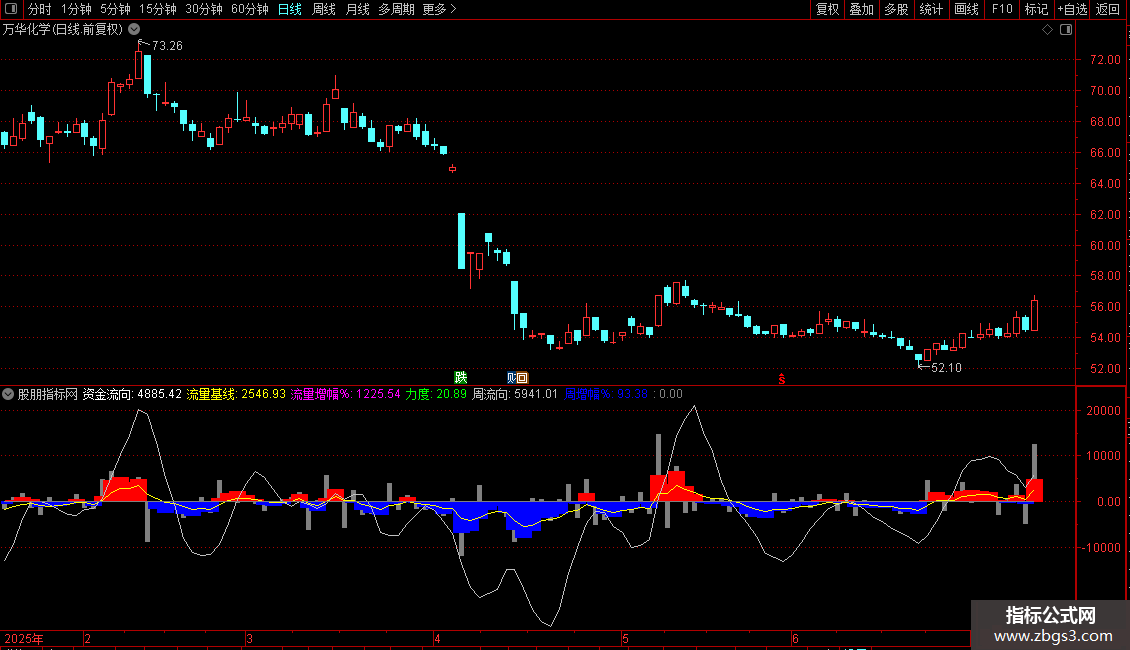Switch to the 周线 weekly chart
Image resolution: width=1130 pixels, height=650 pixels.
point(324,9)
